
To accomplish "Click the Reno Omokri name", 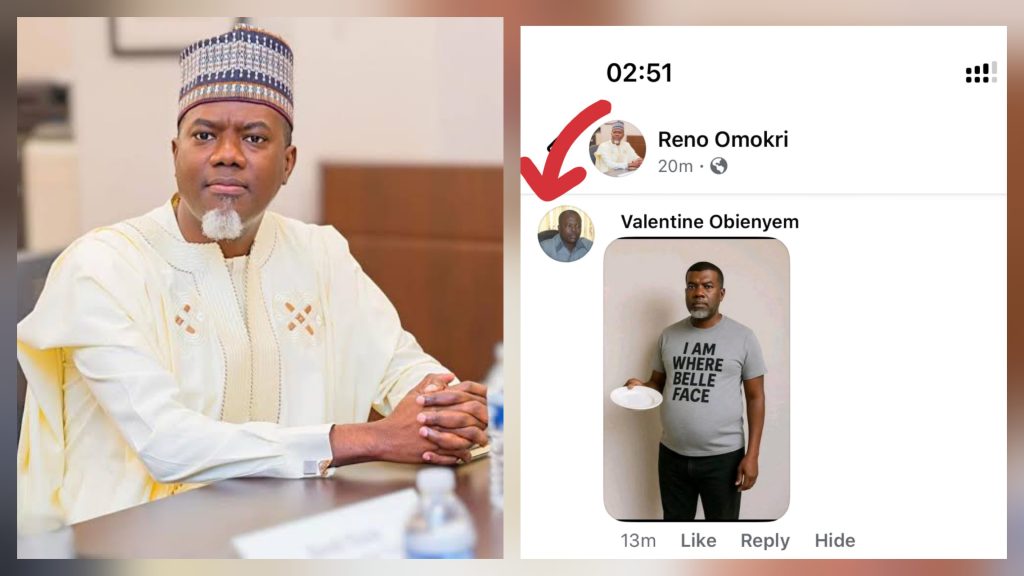I will click(x=723, y=140).
